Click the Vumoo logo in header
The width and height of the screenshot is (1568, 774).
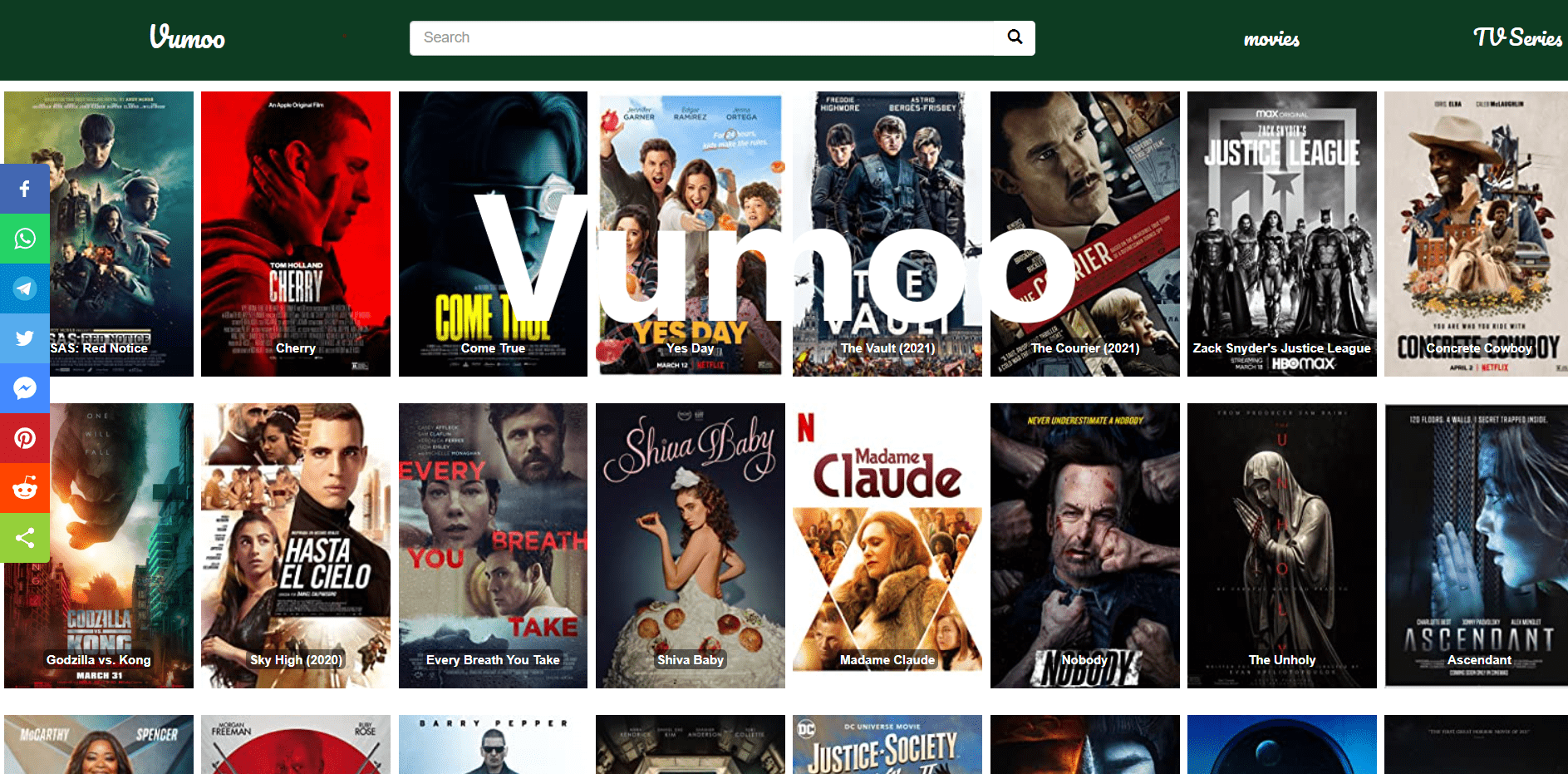(187, 37)
